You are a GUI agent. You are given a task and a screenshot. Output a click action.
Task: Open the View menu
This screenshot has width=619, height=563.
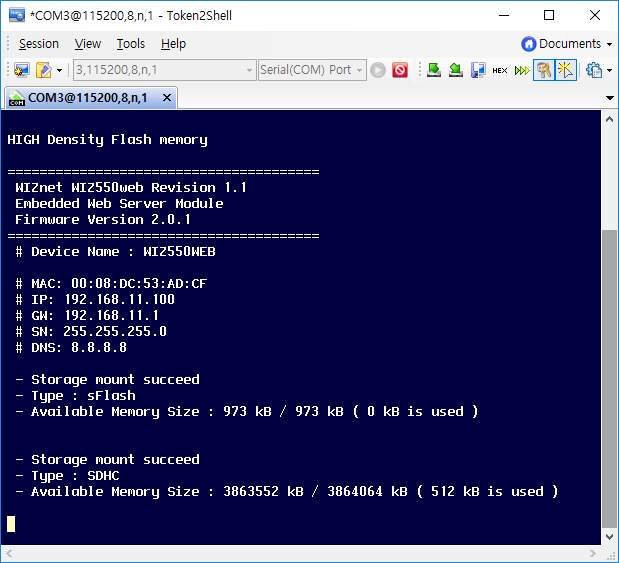point(88,44)
